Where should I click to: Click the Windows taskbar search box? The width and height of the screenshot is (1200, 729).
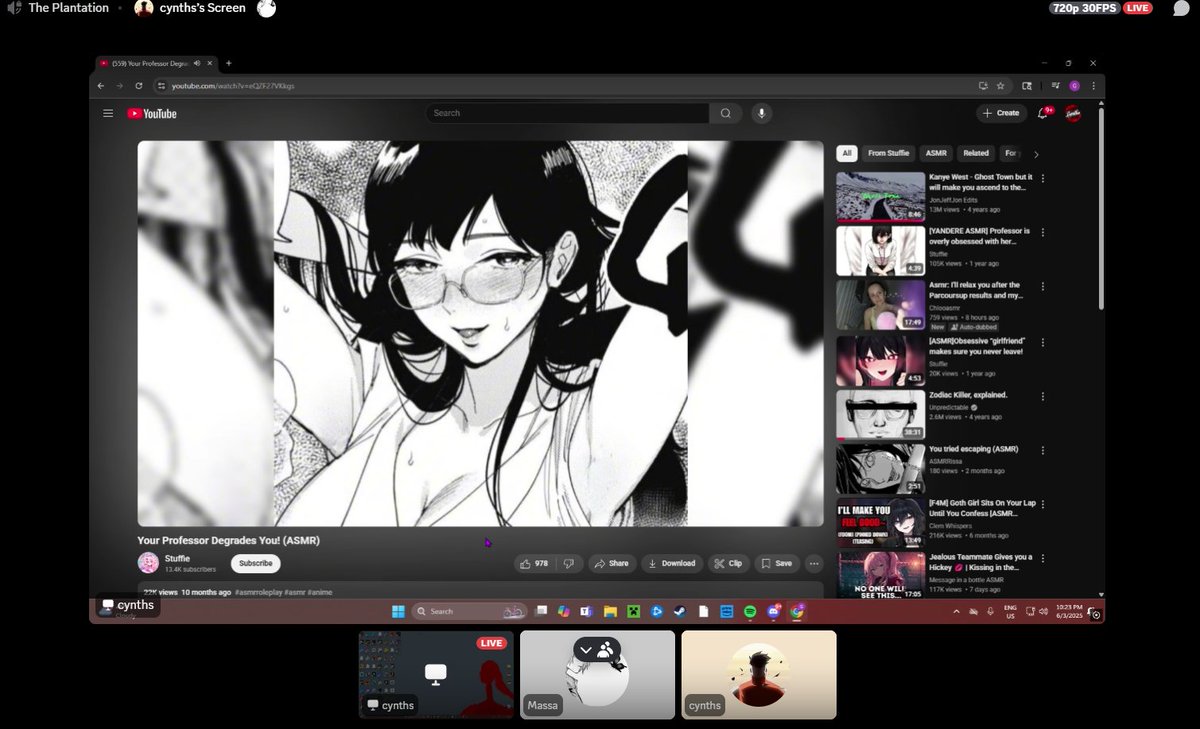[470, 611]
